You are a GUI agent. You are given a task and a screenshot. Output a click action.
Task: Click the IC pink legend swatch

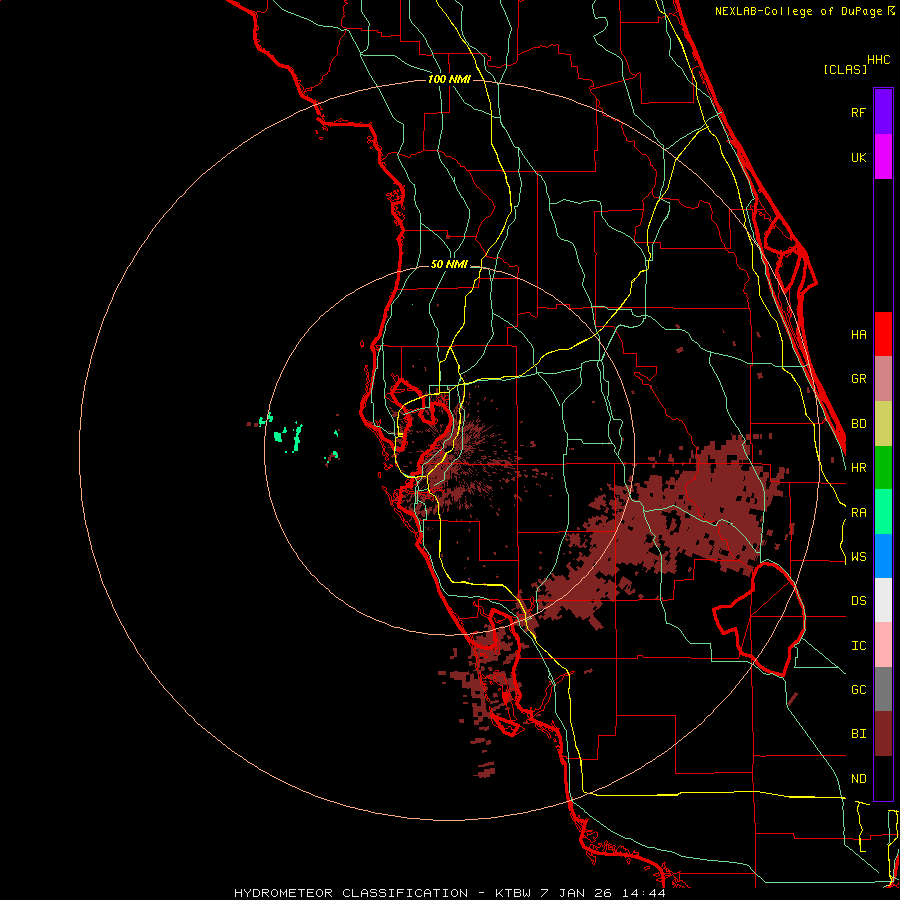click(883, 645)
